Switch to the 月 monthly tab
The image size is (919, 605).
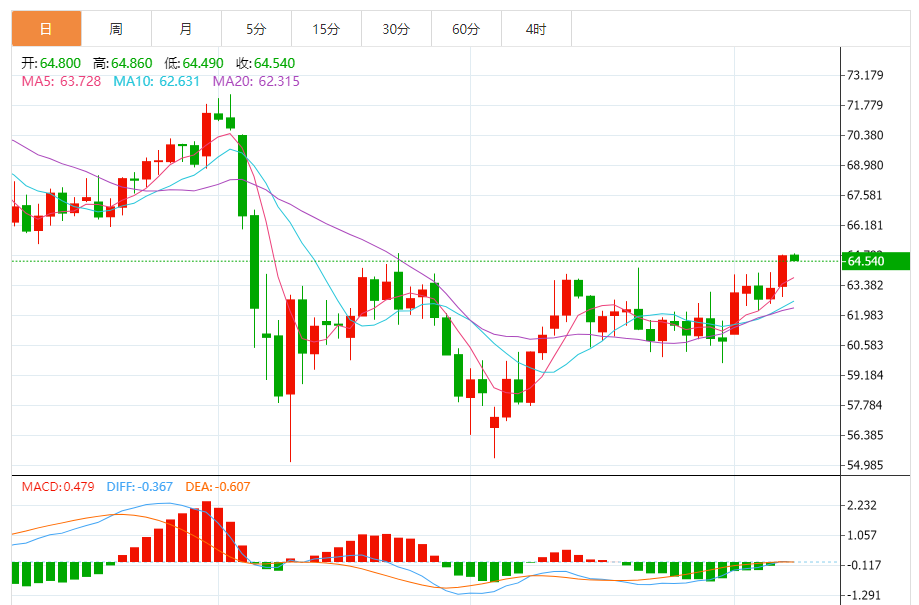(x=186, y=29)
